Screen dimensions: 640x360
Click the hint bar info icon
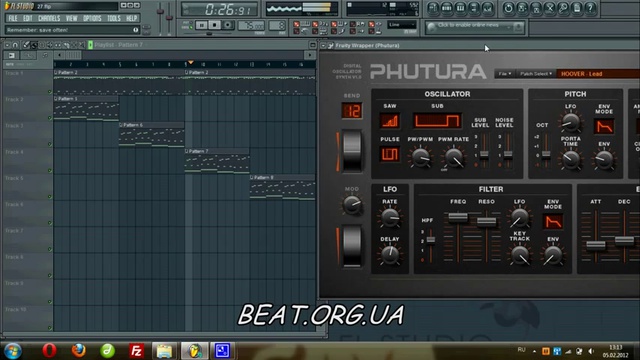tap(136, 30)
